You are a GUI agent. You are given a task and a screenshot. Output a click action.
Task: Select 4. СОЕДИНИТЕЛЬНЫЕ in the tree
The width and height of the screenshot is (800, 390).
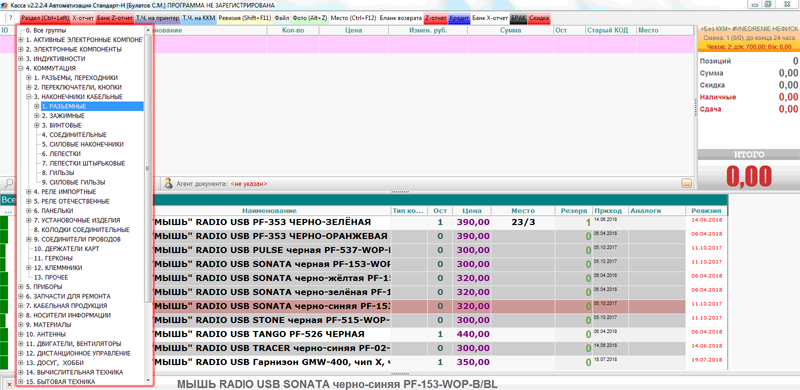click(x=74, y=135)
